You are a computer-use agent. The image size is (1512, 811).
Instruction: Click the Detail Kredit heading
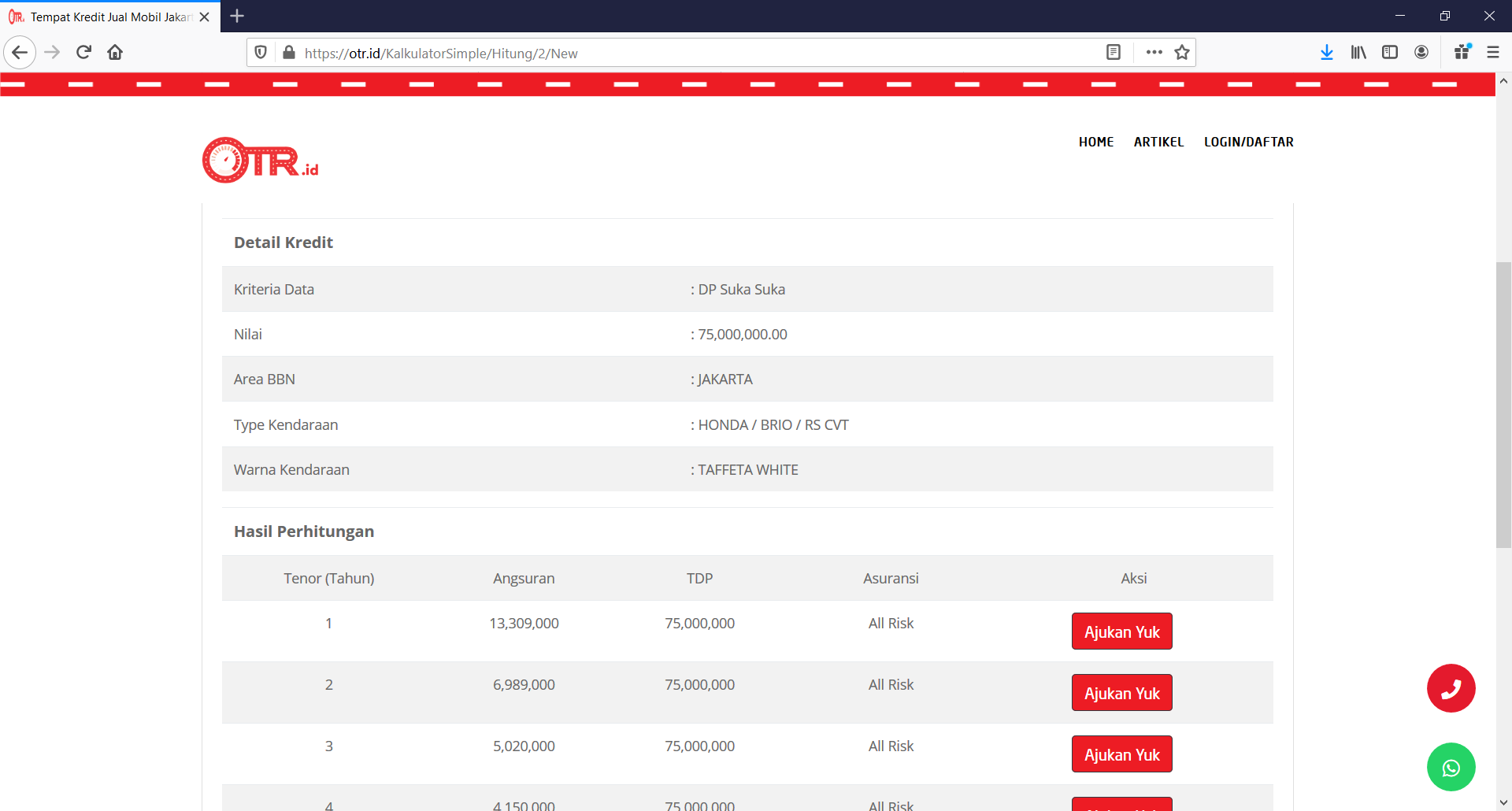[x=283, y=243]
